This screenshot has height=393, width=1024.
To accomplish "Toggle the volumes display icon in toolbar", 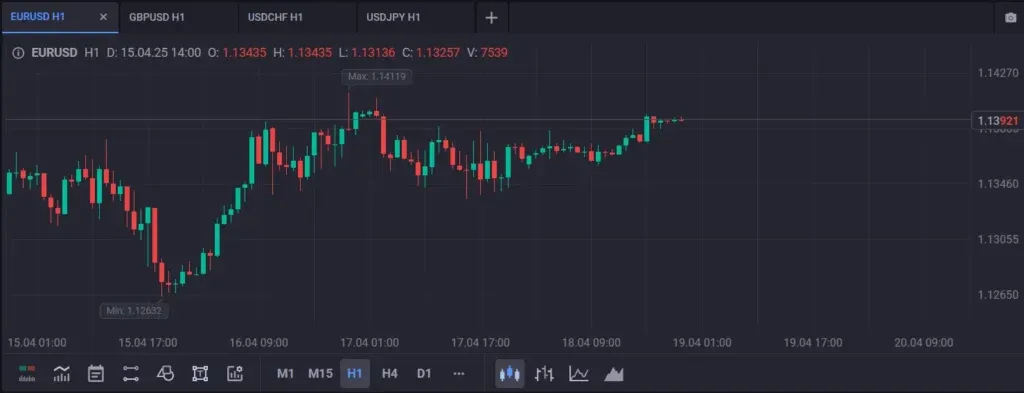I will click(x=27, y=373).
